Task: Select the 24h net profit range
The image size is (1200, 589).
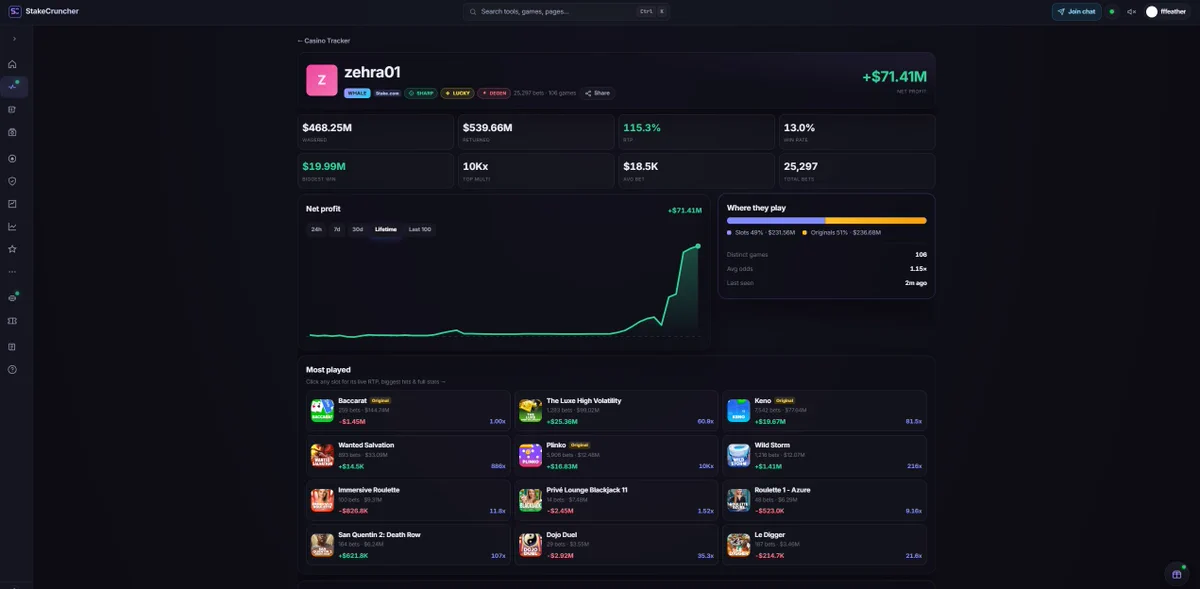Action: 316,229
